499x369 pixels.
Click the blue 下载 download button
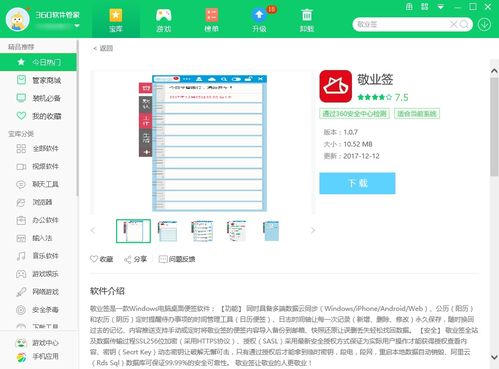[x=357, y=183]
